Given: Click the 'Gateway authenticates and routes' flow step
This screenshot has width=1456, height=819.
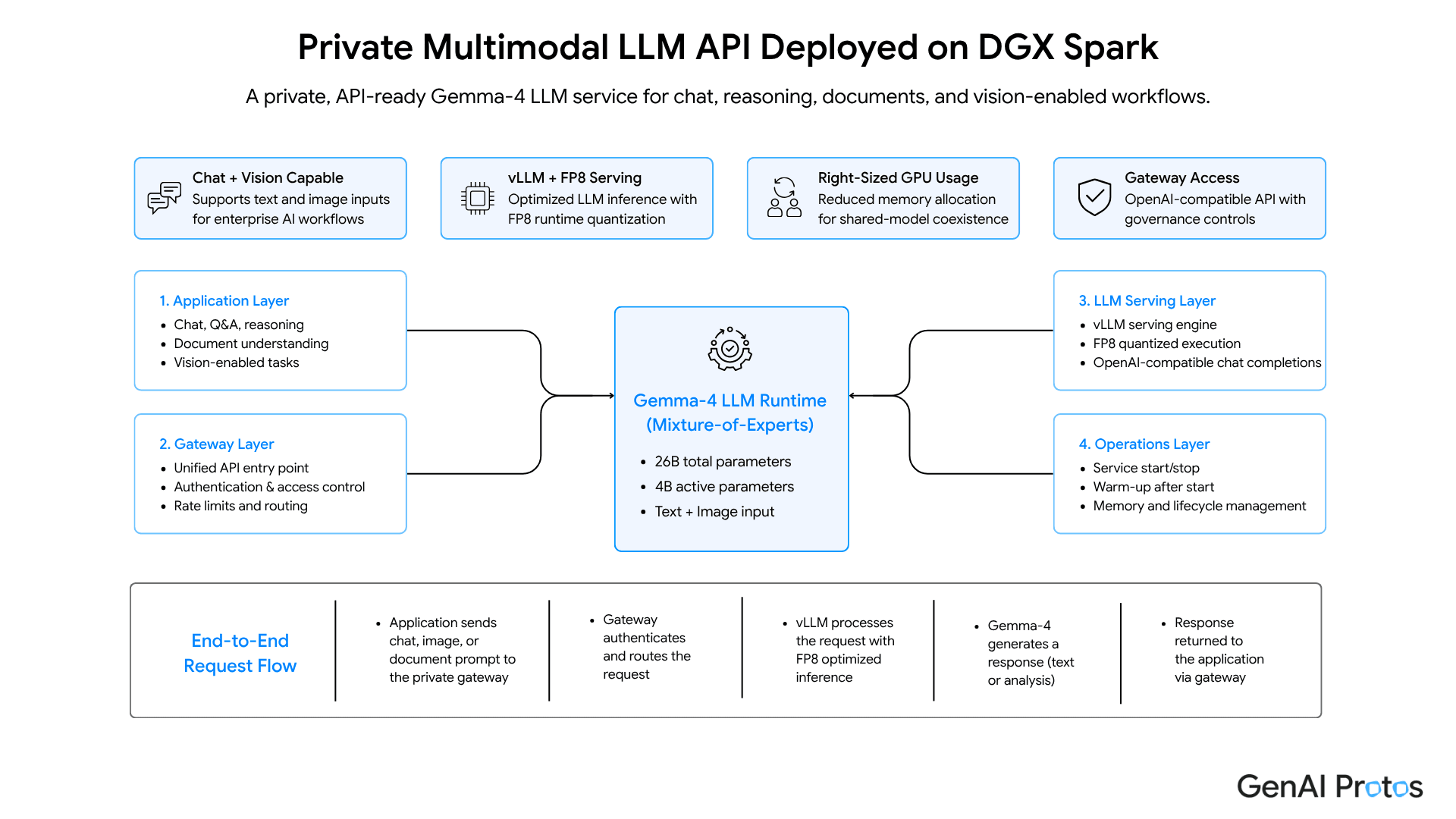Looking at the screenshot, I should click(x=647, y=647).
